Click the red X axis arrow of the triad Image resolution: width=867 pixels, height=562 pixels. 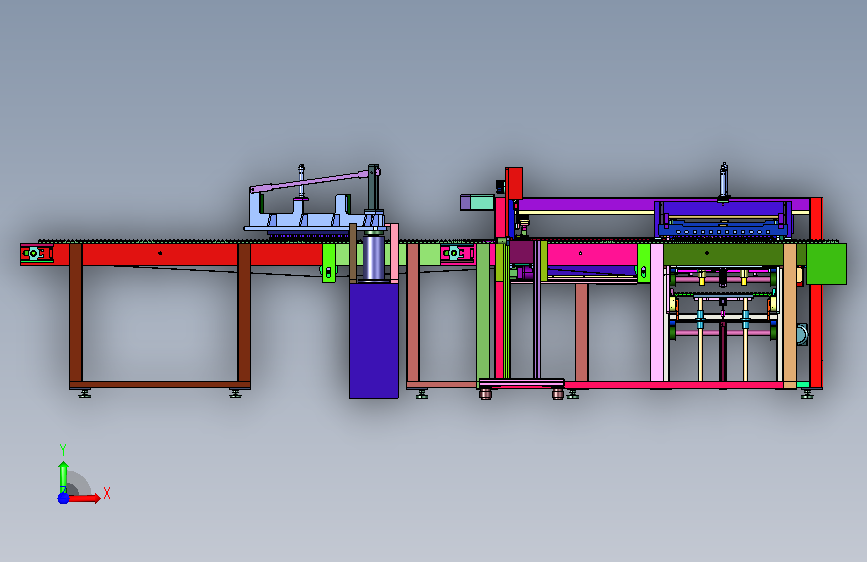(84, 498)
